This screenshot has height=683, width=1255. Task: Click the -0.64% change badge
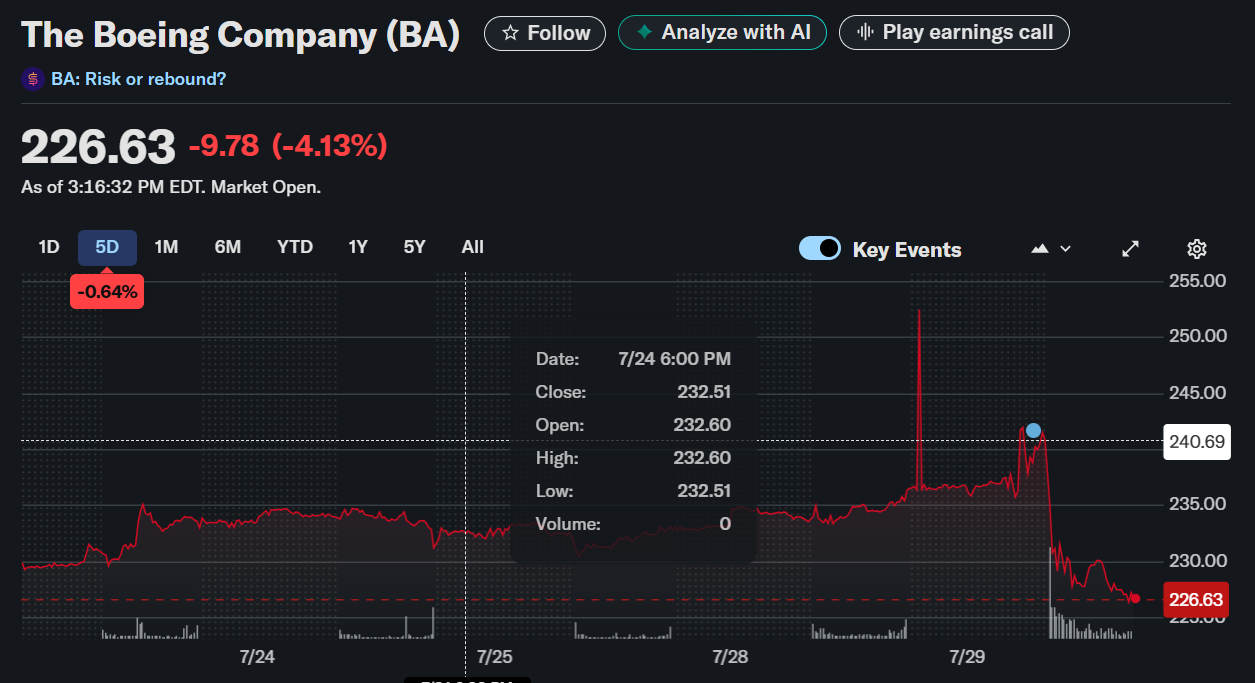click(107, 293)
